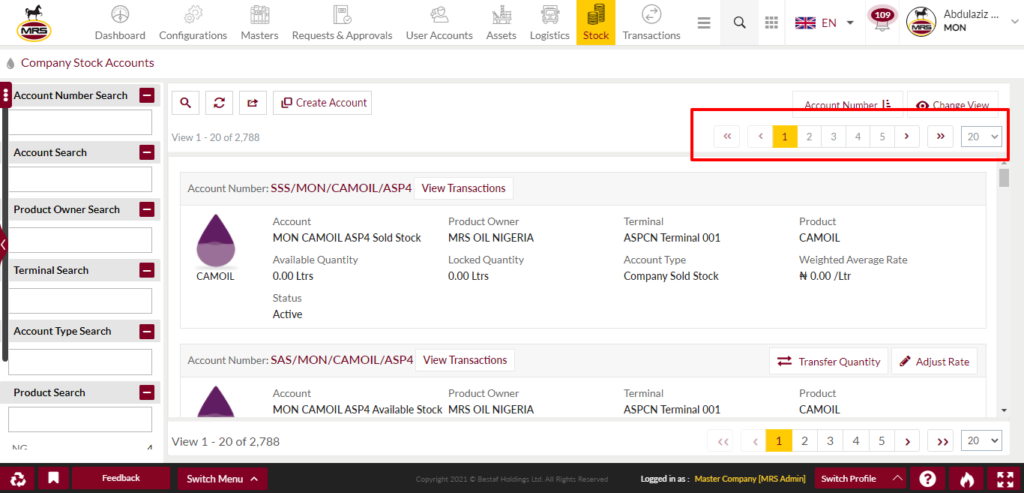Click the Adjust Rate button

[935, 362]
